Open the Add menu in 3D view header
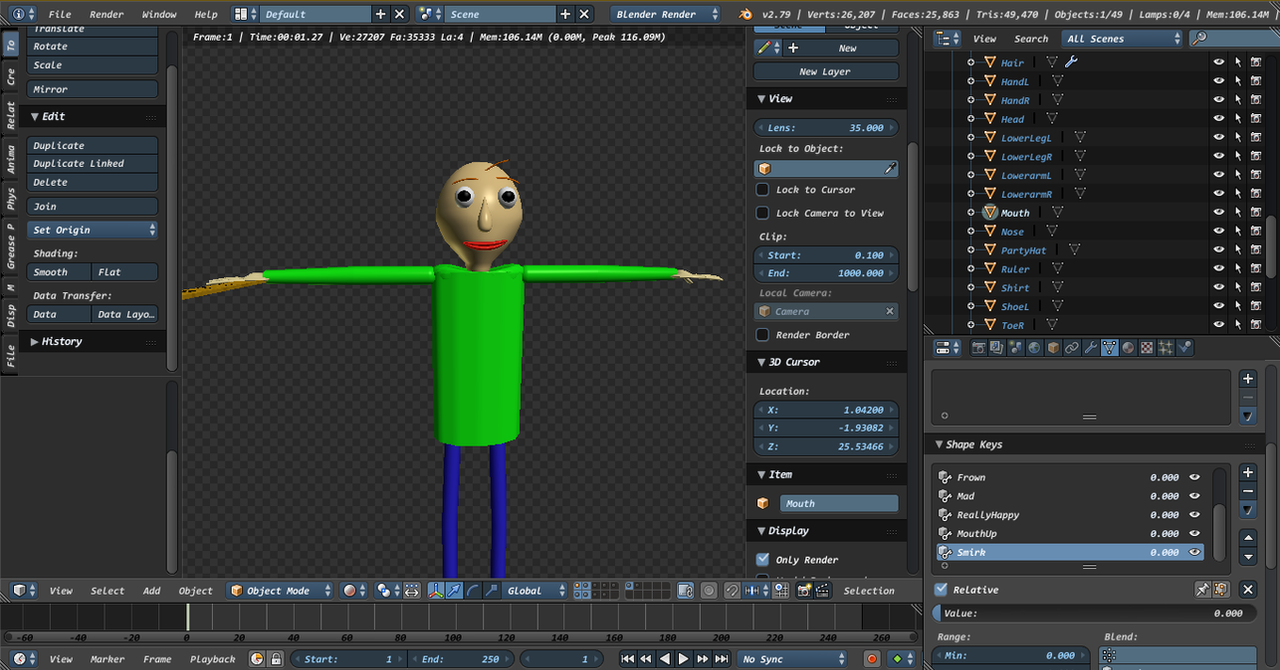 tap(152, 591)
